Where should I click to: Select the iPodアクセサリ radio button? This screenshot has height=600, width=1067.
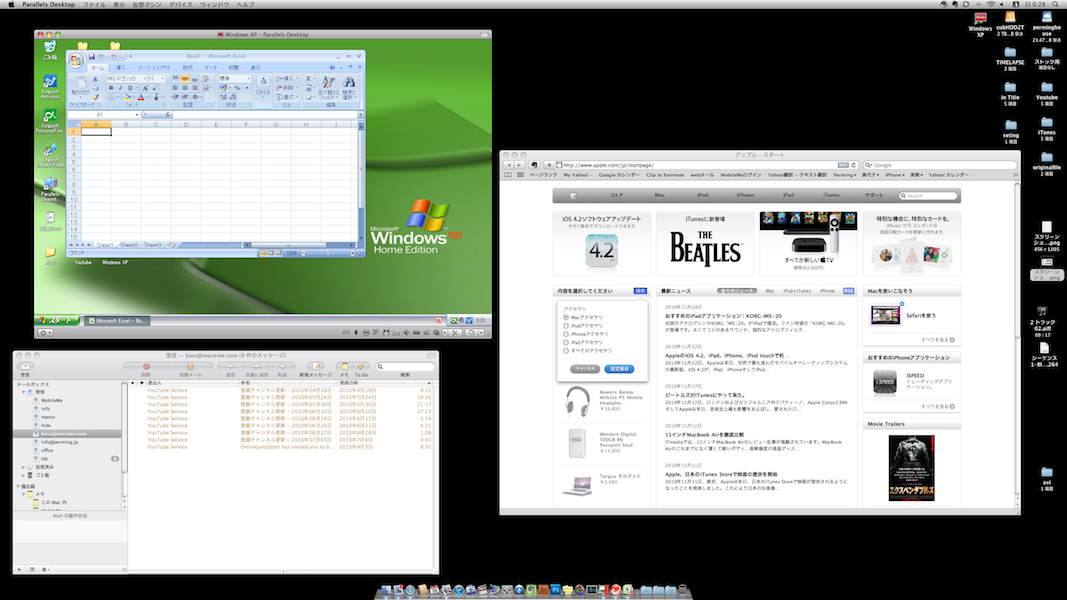tap(565, 326)
